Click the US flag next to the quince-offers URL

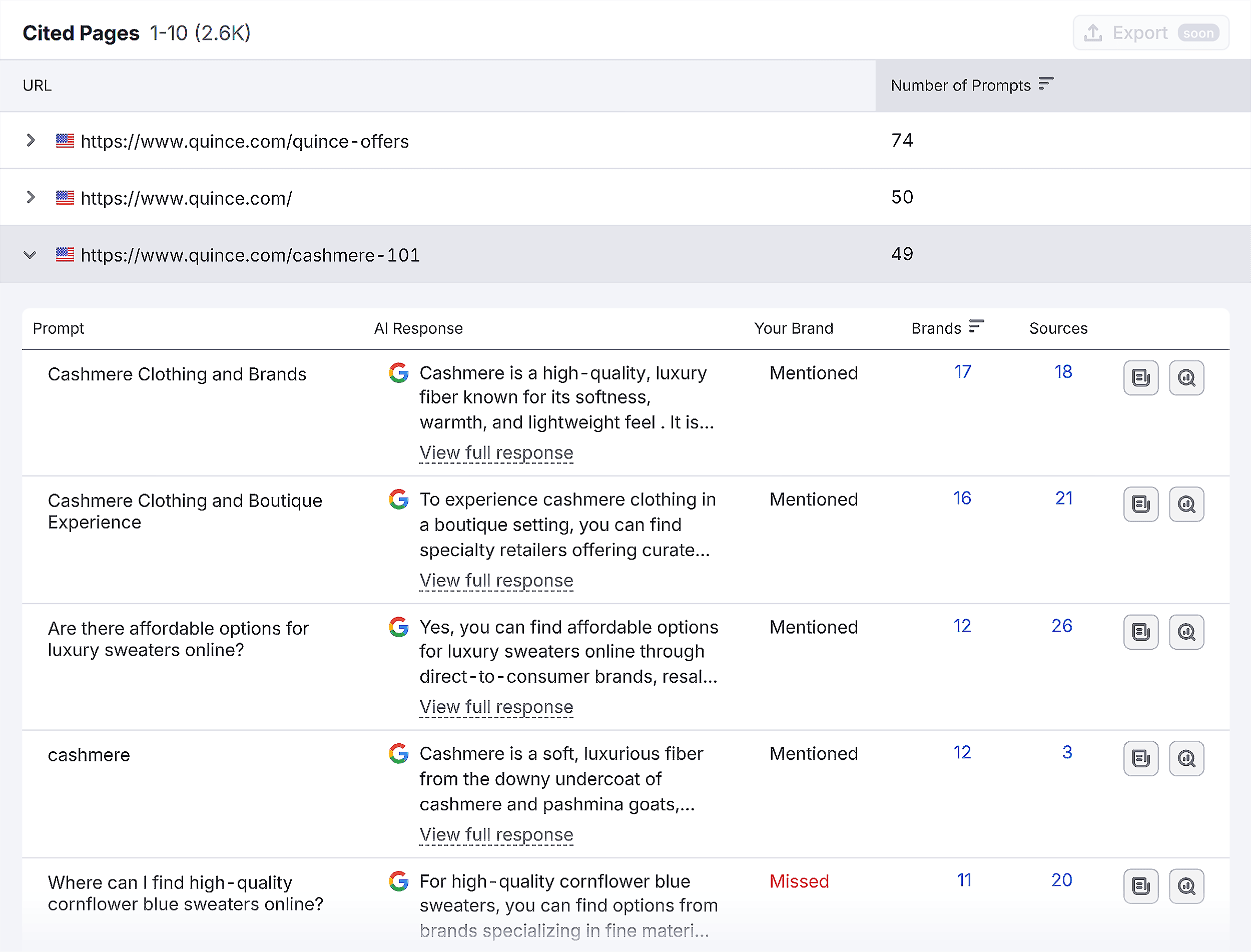coord(65,141)
